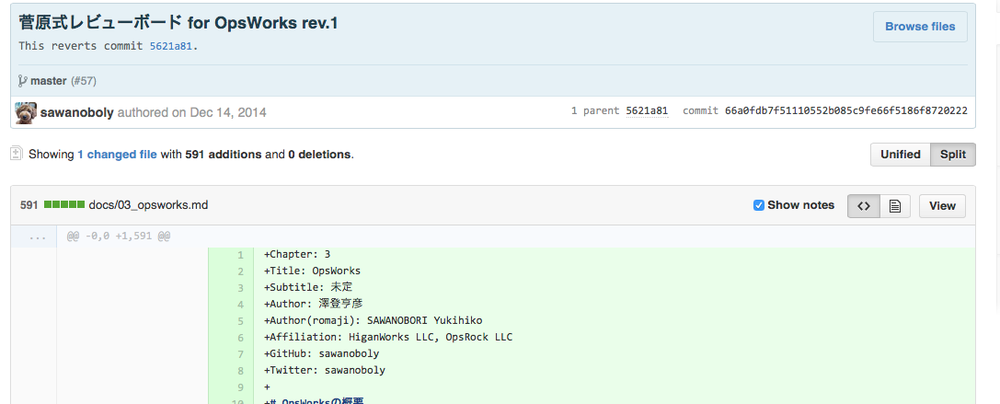1000x404 pixels.
Task: Open the docs/03_opsworks.md file link
Action: click(149, 206)
